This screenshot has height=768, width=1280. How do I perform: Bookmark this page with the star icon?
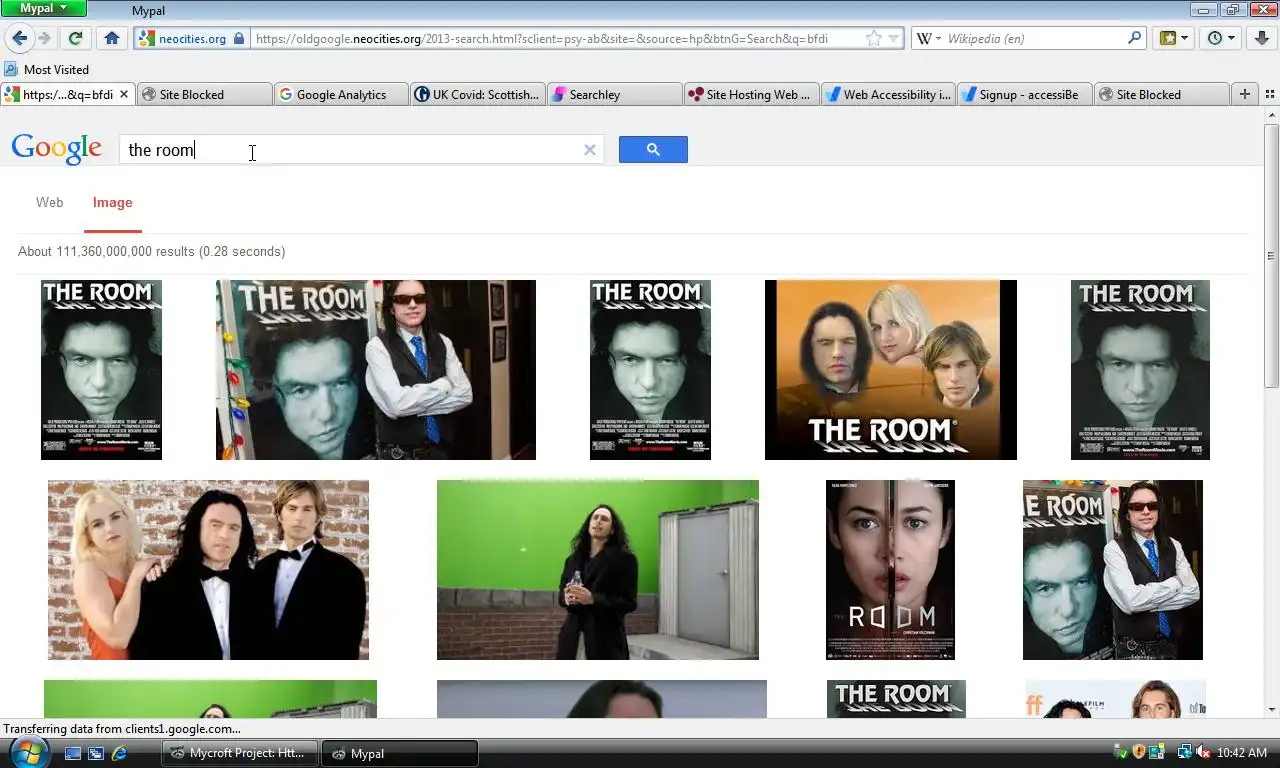[x=874, y=38]
